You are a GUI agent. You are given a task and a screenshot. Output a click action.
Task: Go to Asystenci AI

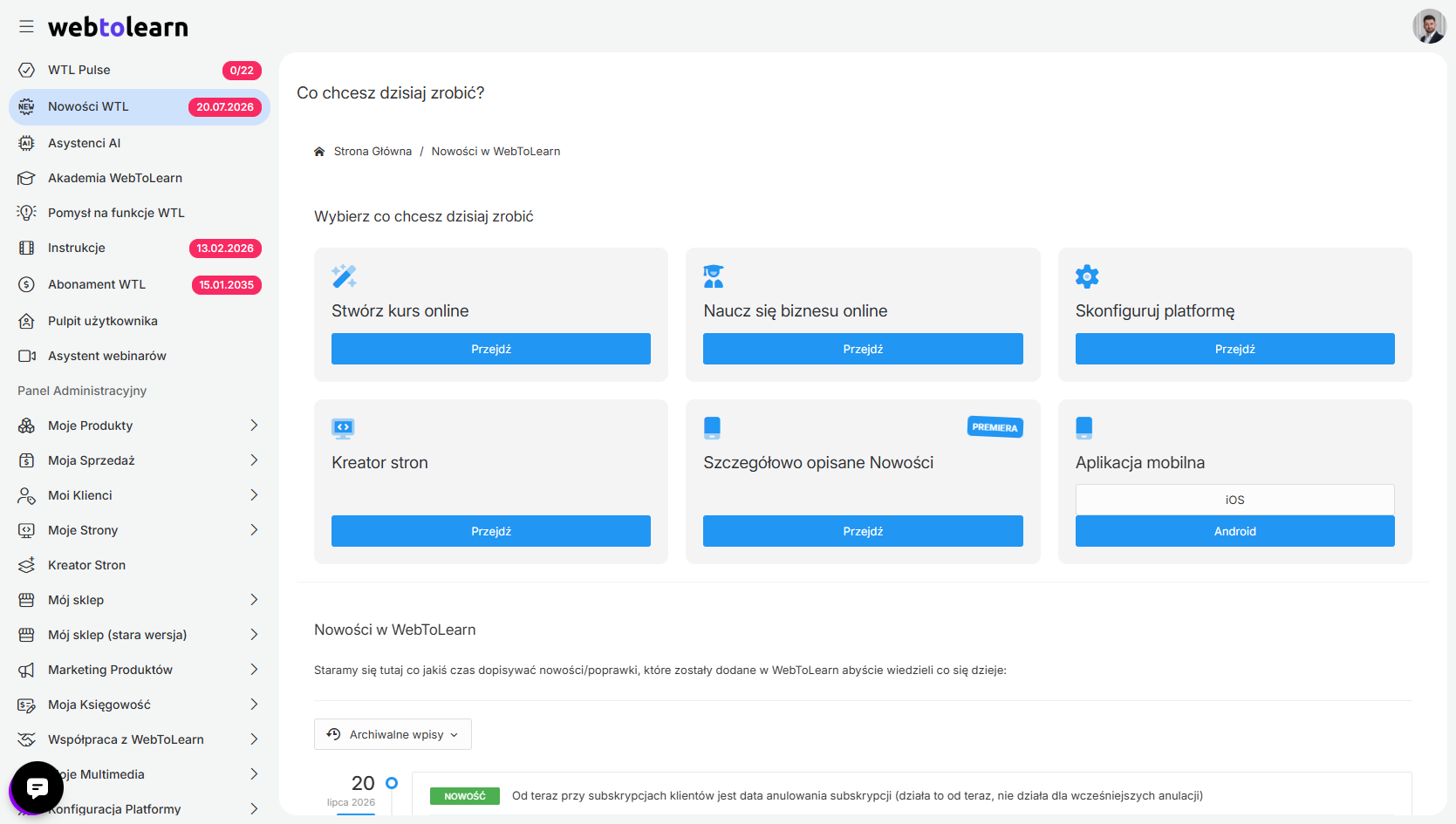coord(140,143)
